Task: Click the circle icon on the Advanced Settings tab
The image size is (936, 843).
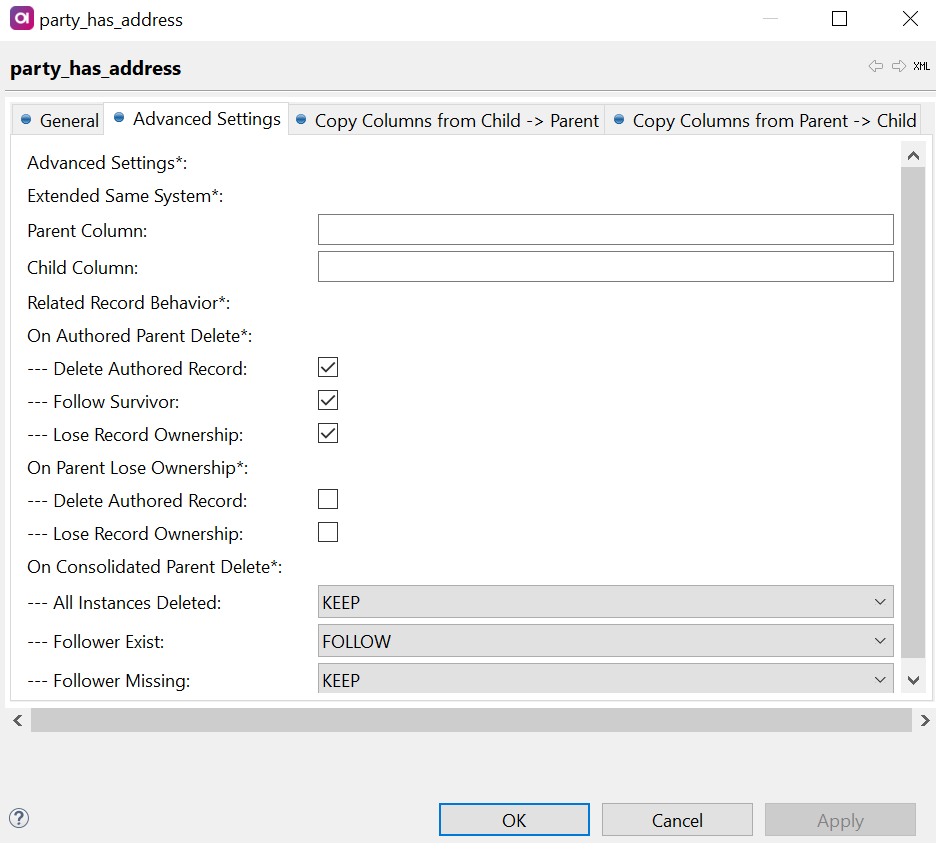Action: (119, 118)
